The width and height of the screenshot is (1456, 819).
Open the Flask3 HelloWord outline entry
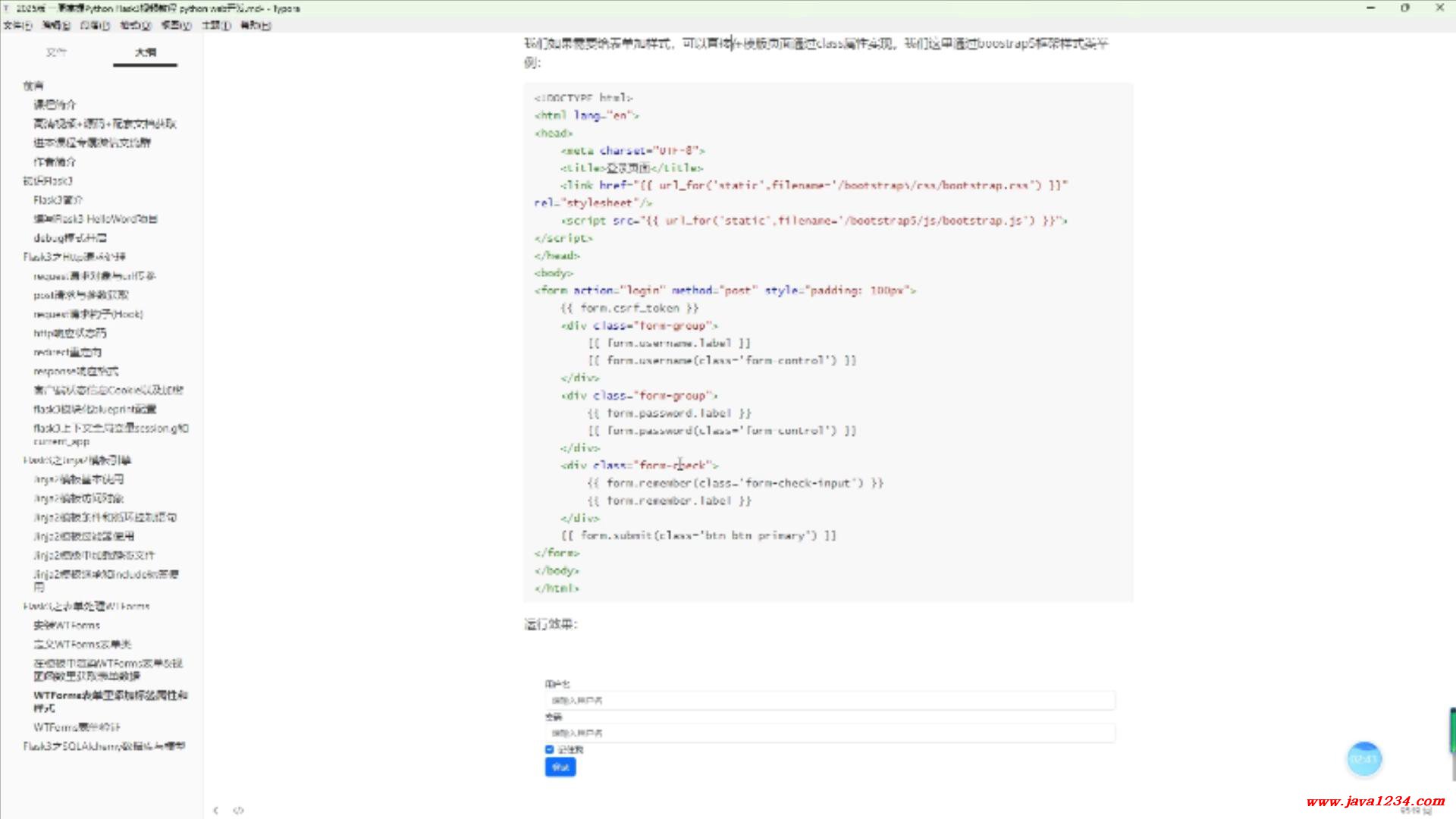pos(96,218)
